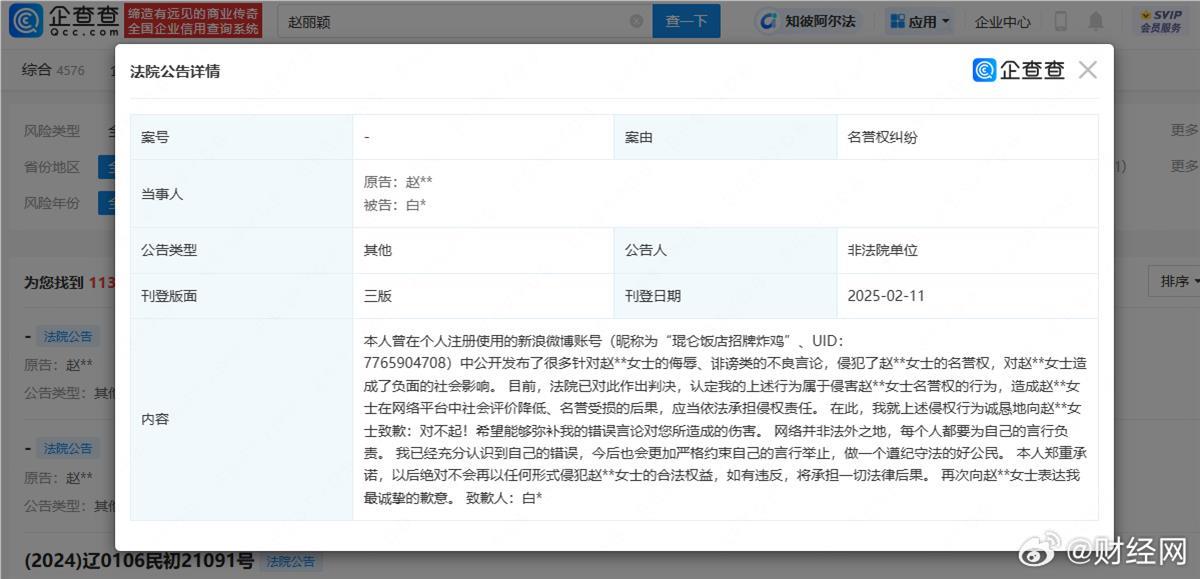Image resolution: width=1200 pixels, height=579 pixels.
Task: Close the 法院公告详情 dialog
Action: tap(1088, 70)
